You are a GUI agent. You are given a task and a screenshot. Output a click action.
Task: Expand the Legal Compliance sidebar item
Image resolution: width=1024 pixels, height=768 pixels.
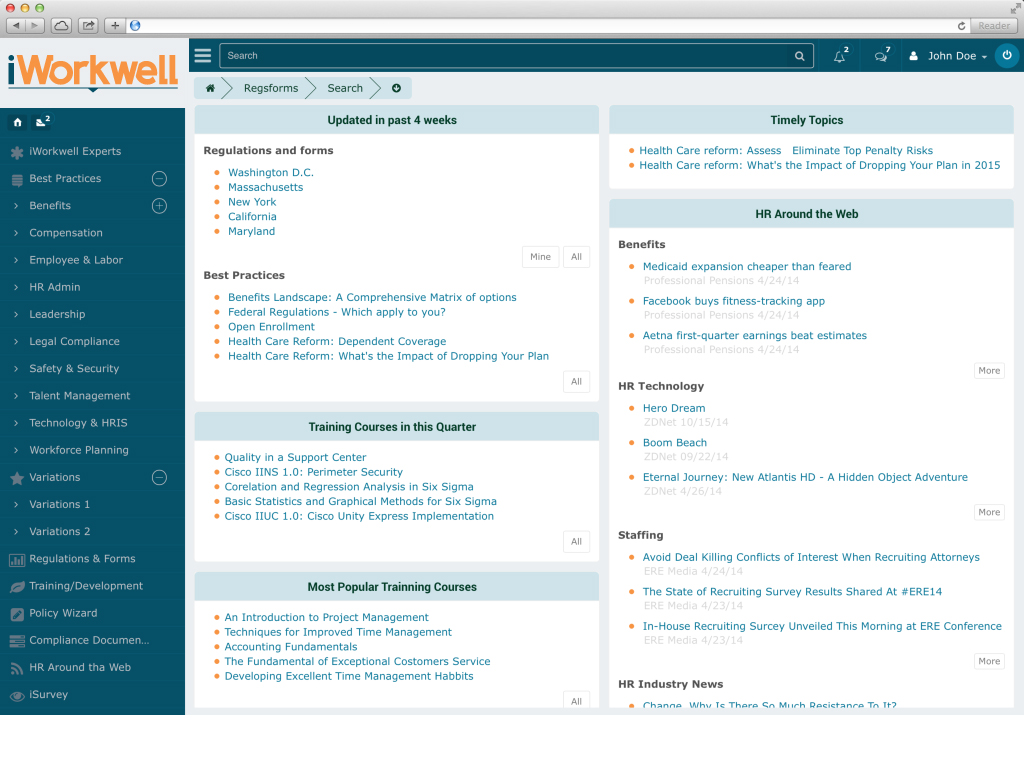click(74, 342)
